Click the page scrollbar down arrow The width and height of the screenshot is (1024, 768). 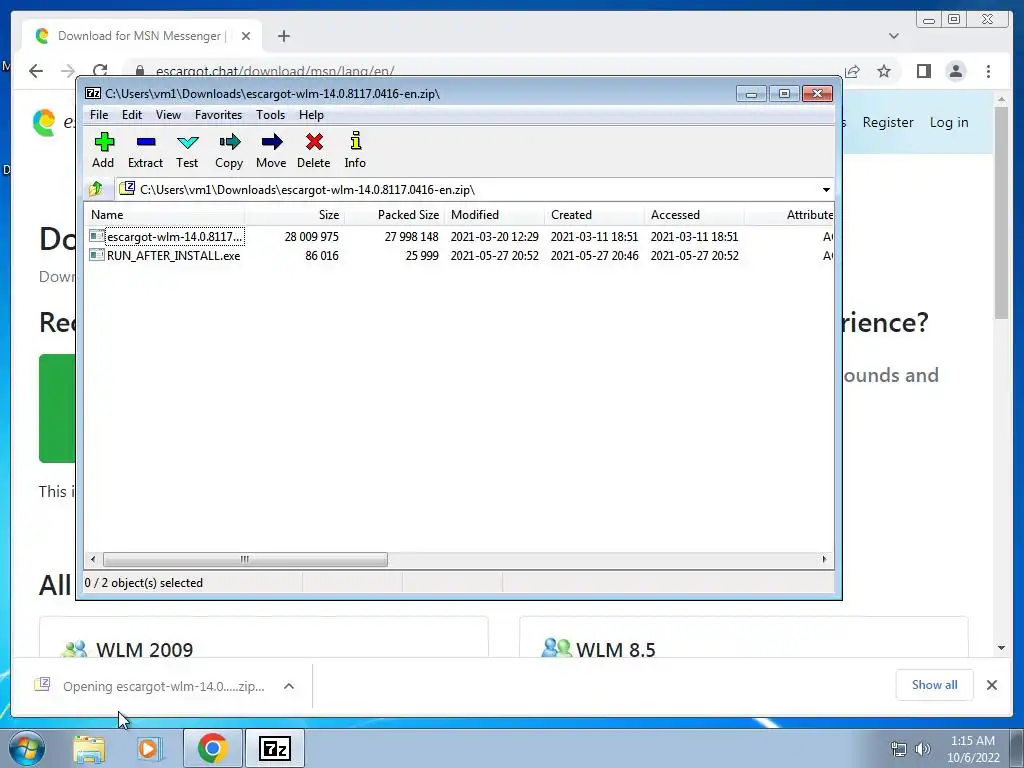coord(1001,648)
